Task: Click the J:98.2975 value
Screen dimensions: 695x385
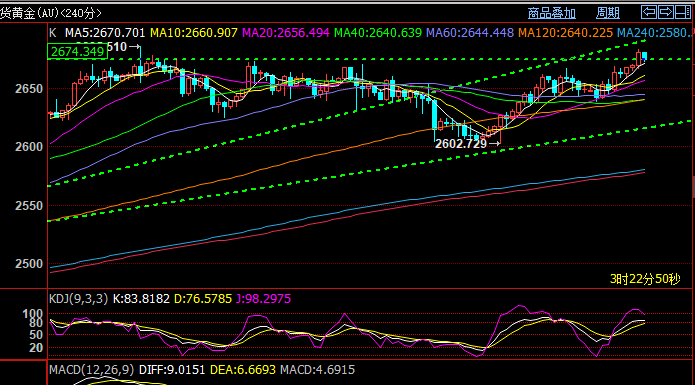Action: click(x=263, y=299)
